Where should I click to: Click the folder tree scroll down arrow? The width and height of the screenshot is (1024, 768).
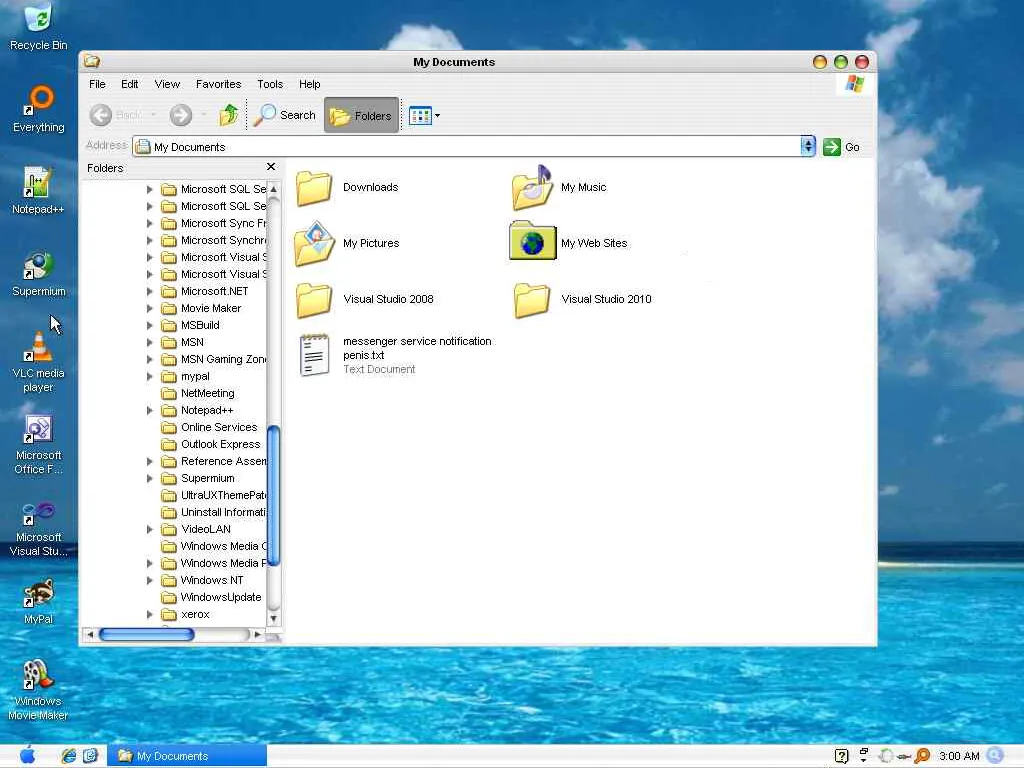click(x=274, y=618)
